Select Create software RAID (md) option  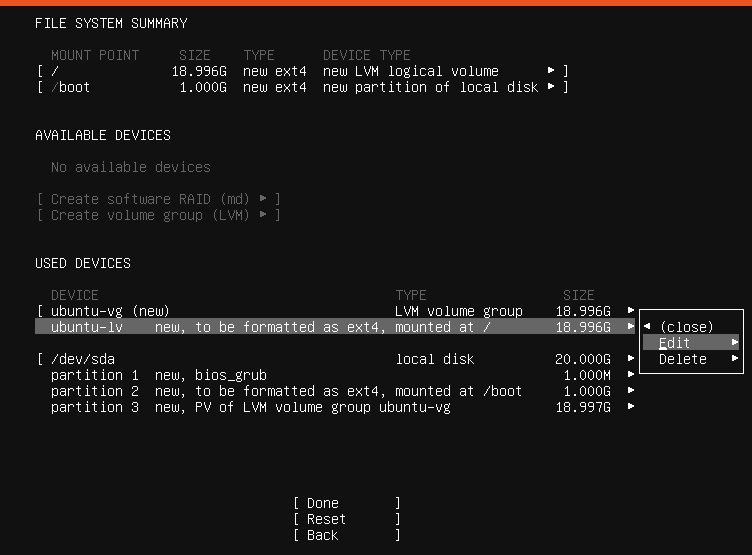point(159,199)
